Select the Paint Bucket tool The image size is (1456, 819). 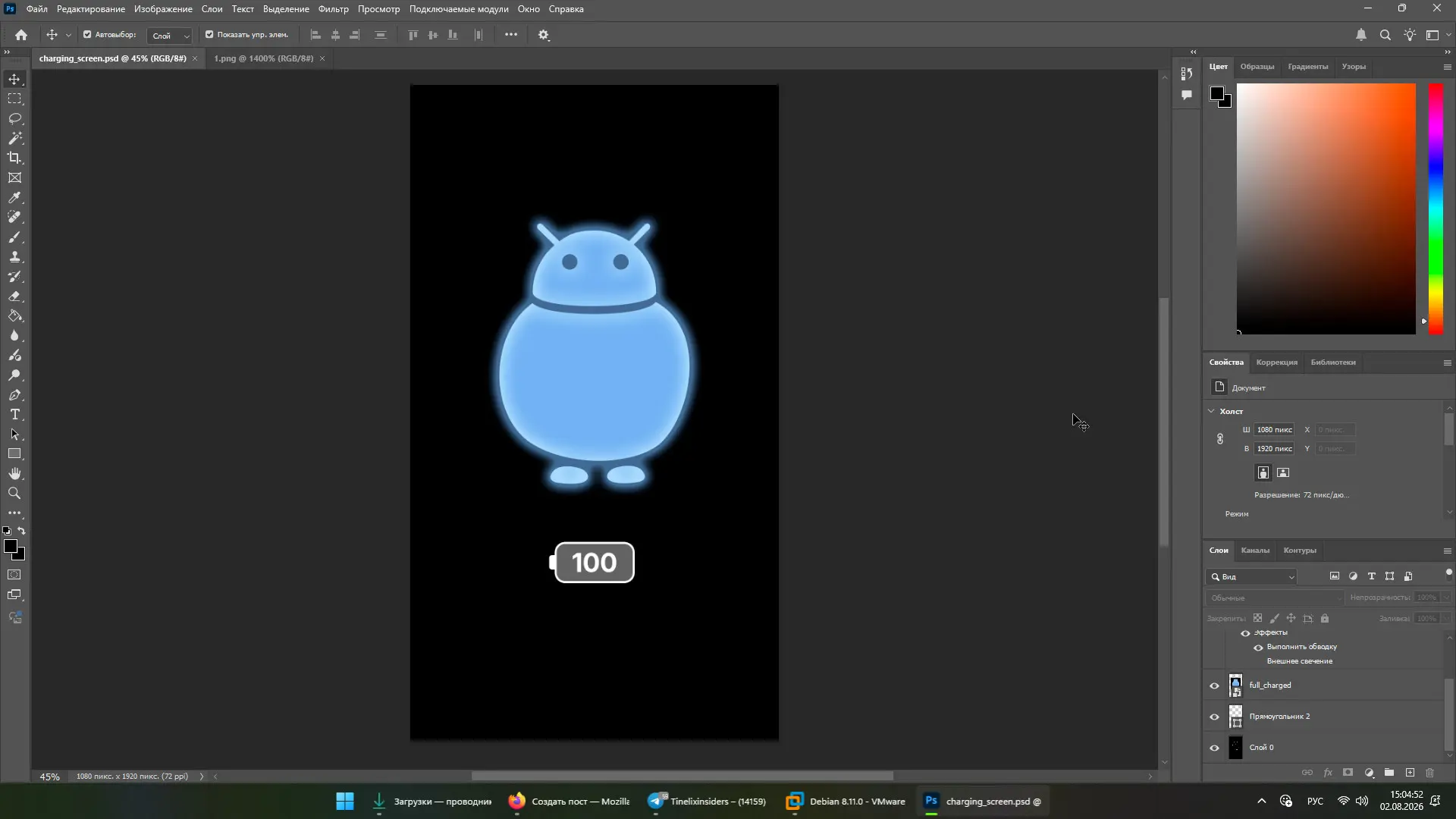point(14,315)
